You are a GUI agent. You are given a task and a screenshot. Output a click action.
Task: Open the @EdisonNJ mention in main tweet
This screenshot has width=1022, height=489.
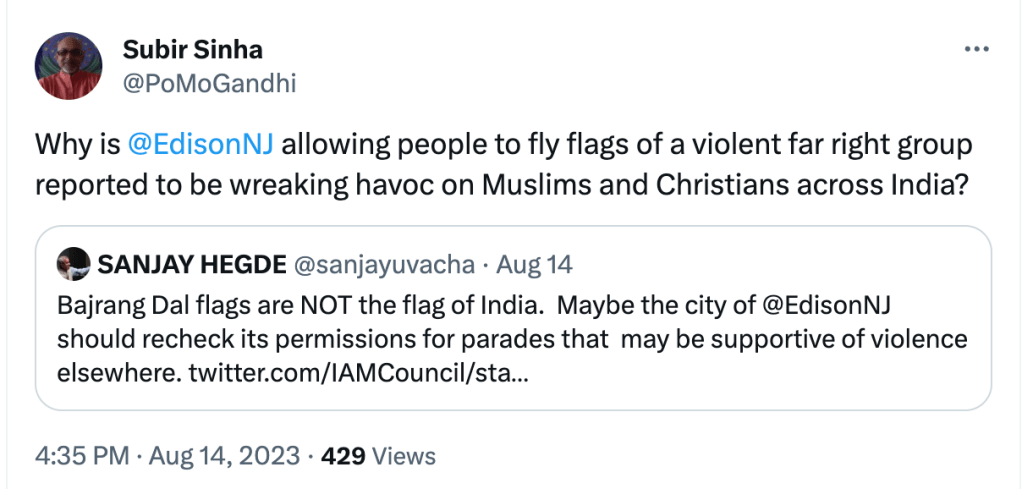201,147
